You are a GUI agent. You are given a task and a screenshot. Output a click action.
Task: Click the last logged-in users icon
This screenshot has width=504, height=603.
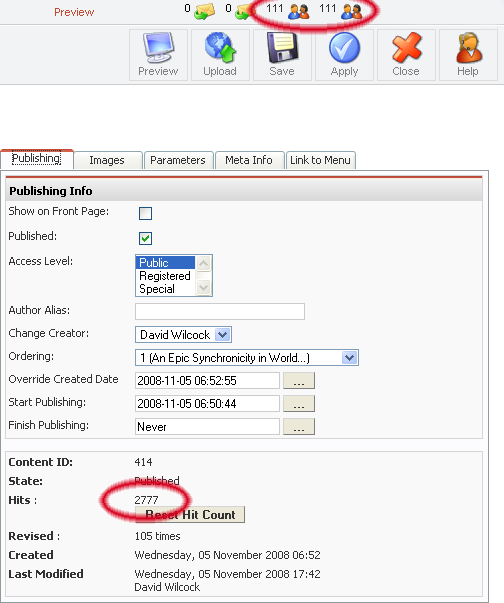[352, 11]
